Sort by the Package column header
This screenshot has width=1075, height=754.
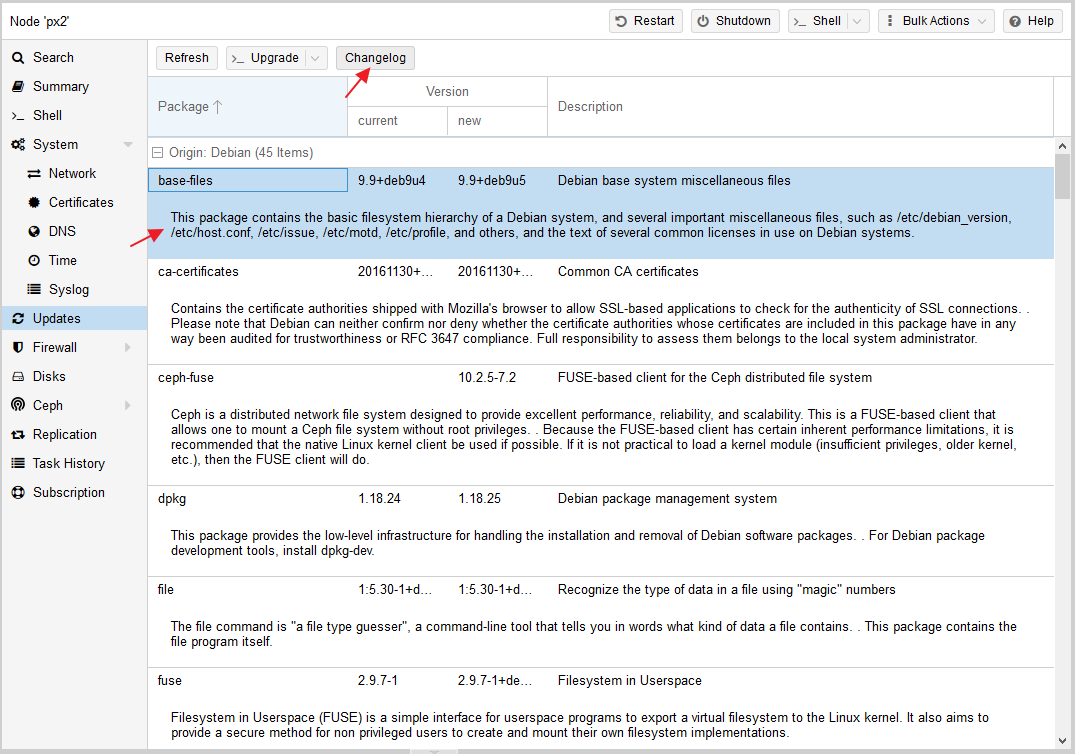click(190, 107)
